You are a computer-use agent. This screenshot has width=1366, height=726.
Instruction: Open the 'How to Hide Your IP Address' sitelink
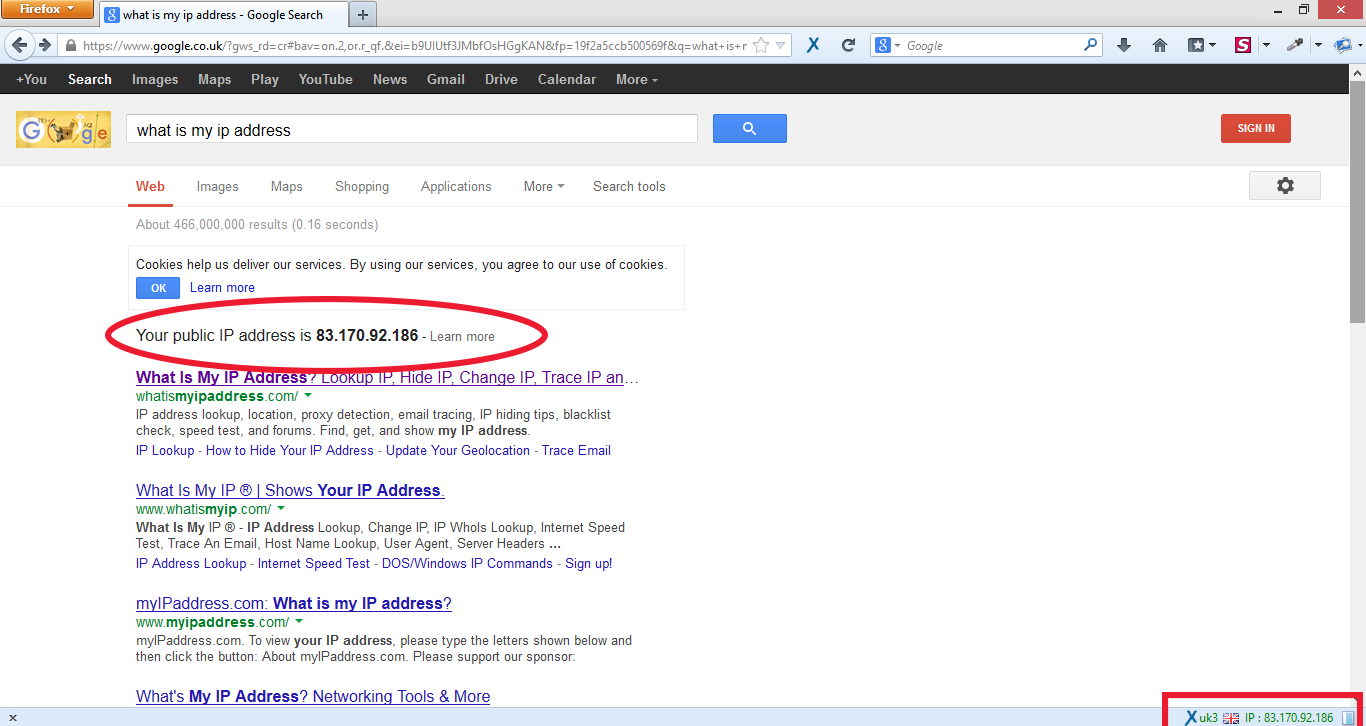(x=290, y=450)
